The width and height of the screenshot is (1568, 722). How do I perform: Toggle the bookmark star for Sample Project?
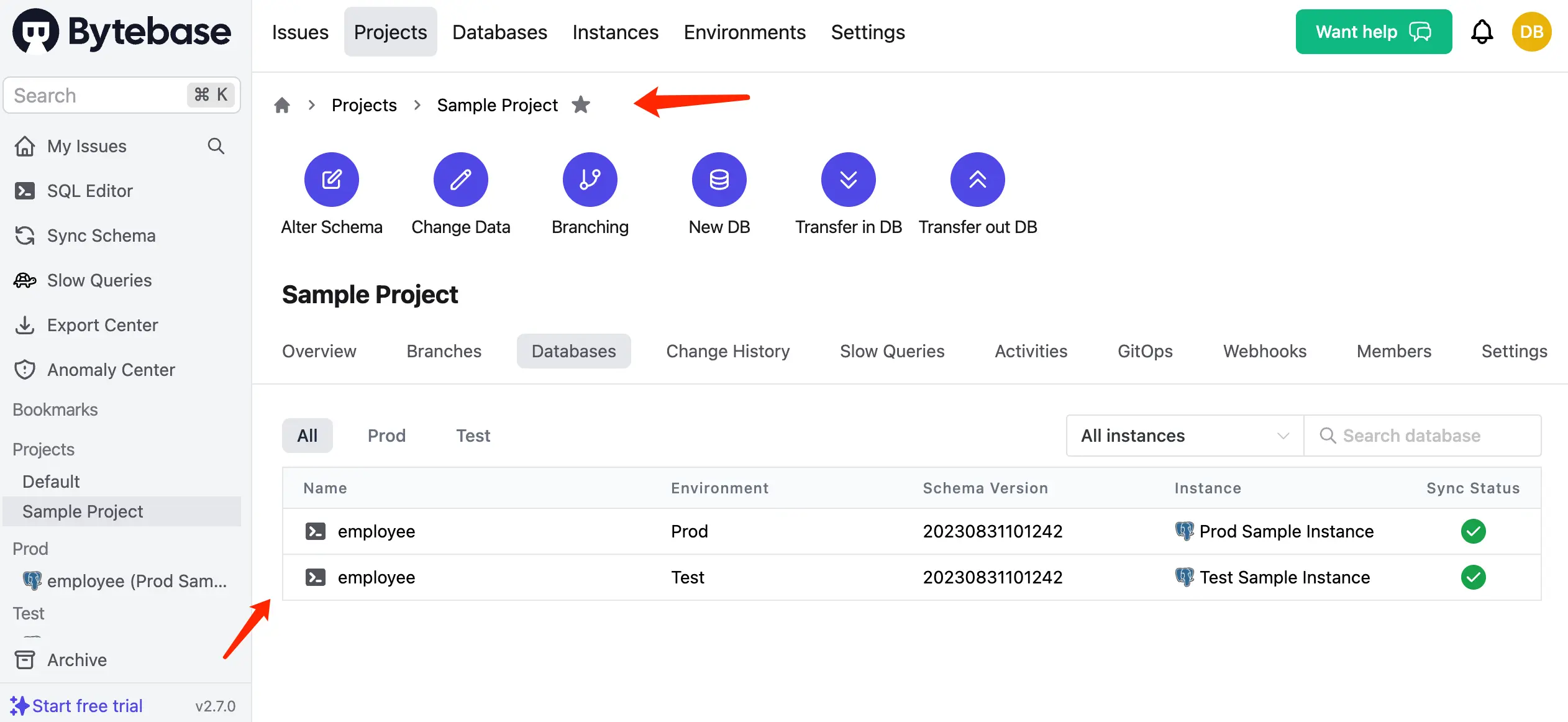click(581, 104)
